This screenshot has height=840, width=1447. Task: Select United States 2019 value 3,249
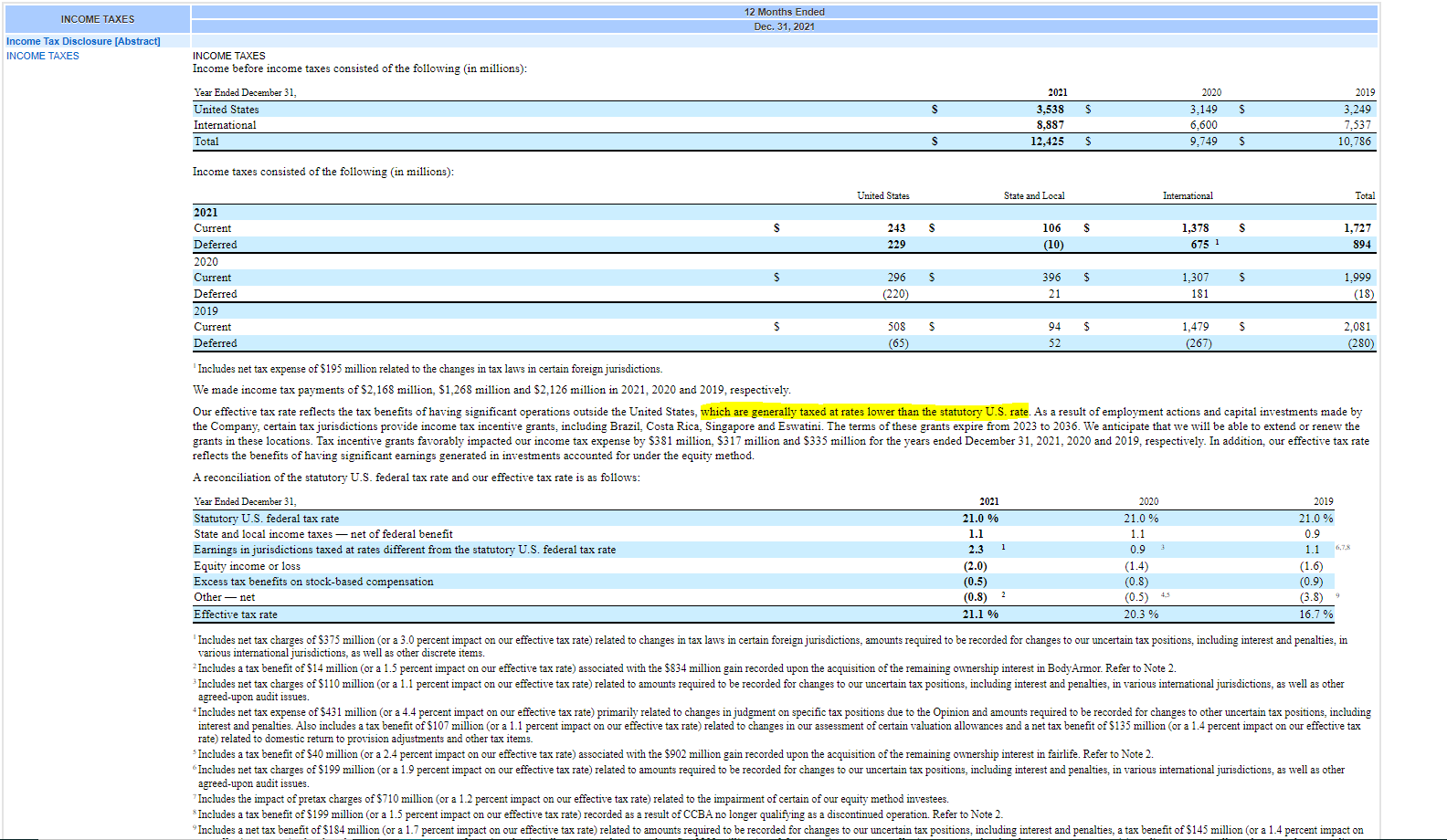pos(1357,109)
